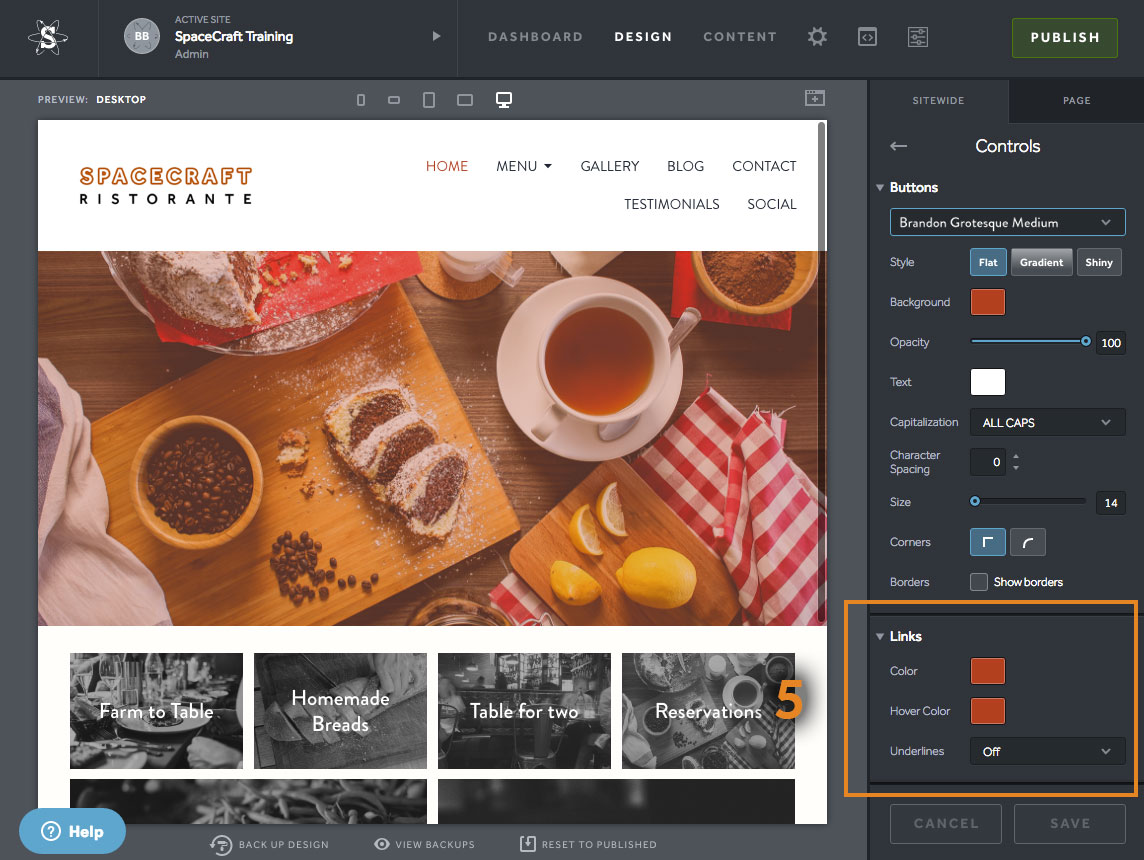The width and height of the screenshot is (1144, 860).
Task: Select the Sitewide tab
Action: [938, 101]
